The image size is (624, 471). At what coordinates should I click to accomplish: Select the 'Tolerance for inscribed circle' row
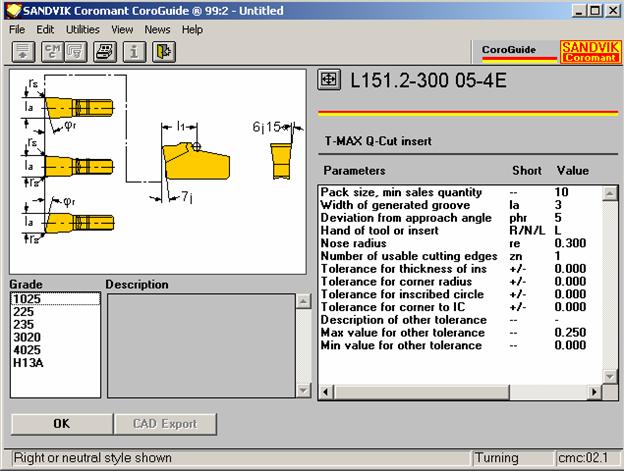460,294
